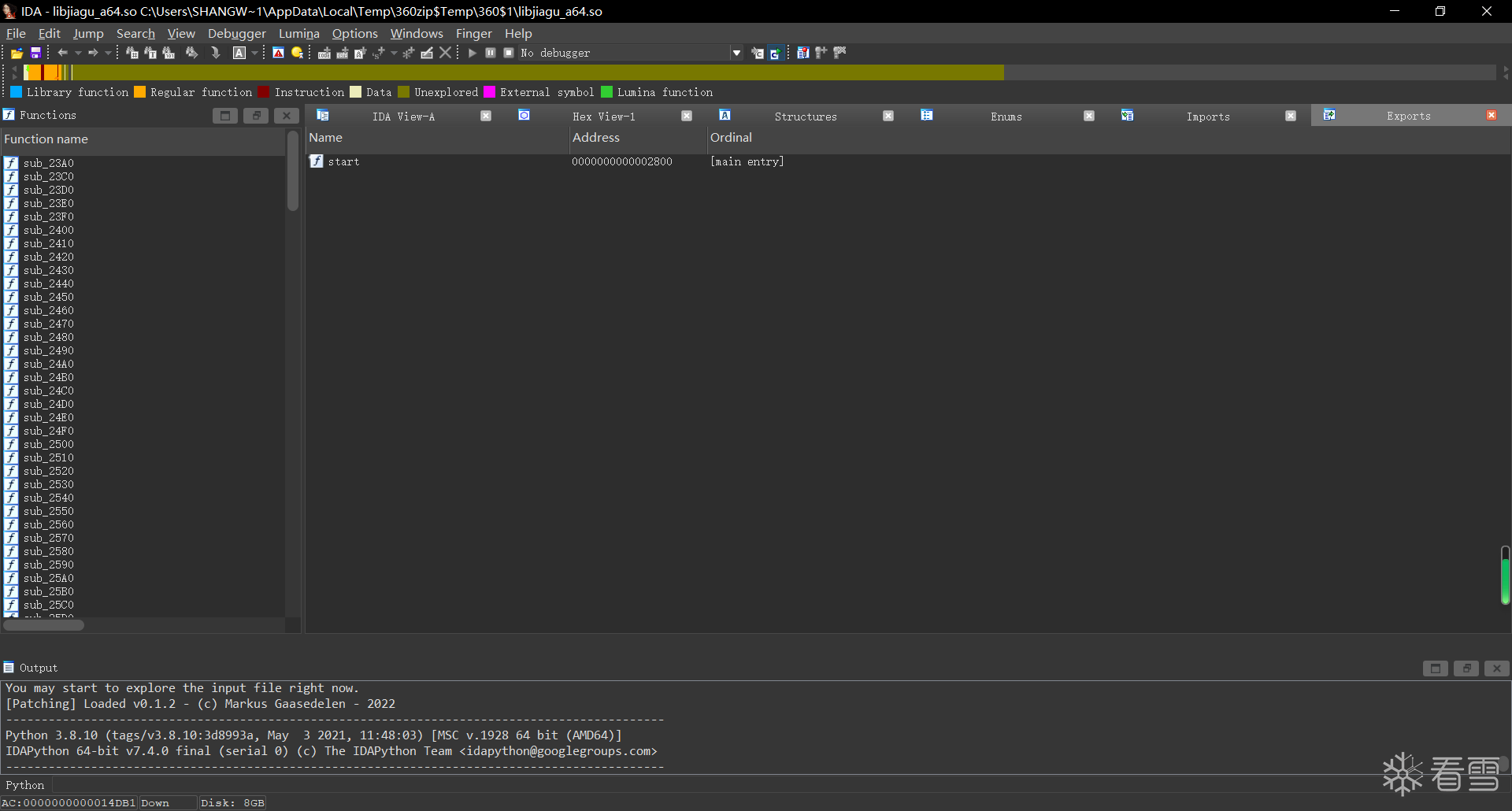Viewport: 1512px width, 811px height.
Task: Click the Exports tab icon
Action: tap(1329, 116)
